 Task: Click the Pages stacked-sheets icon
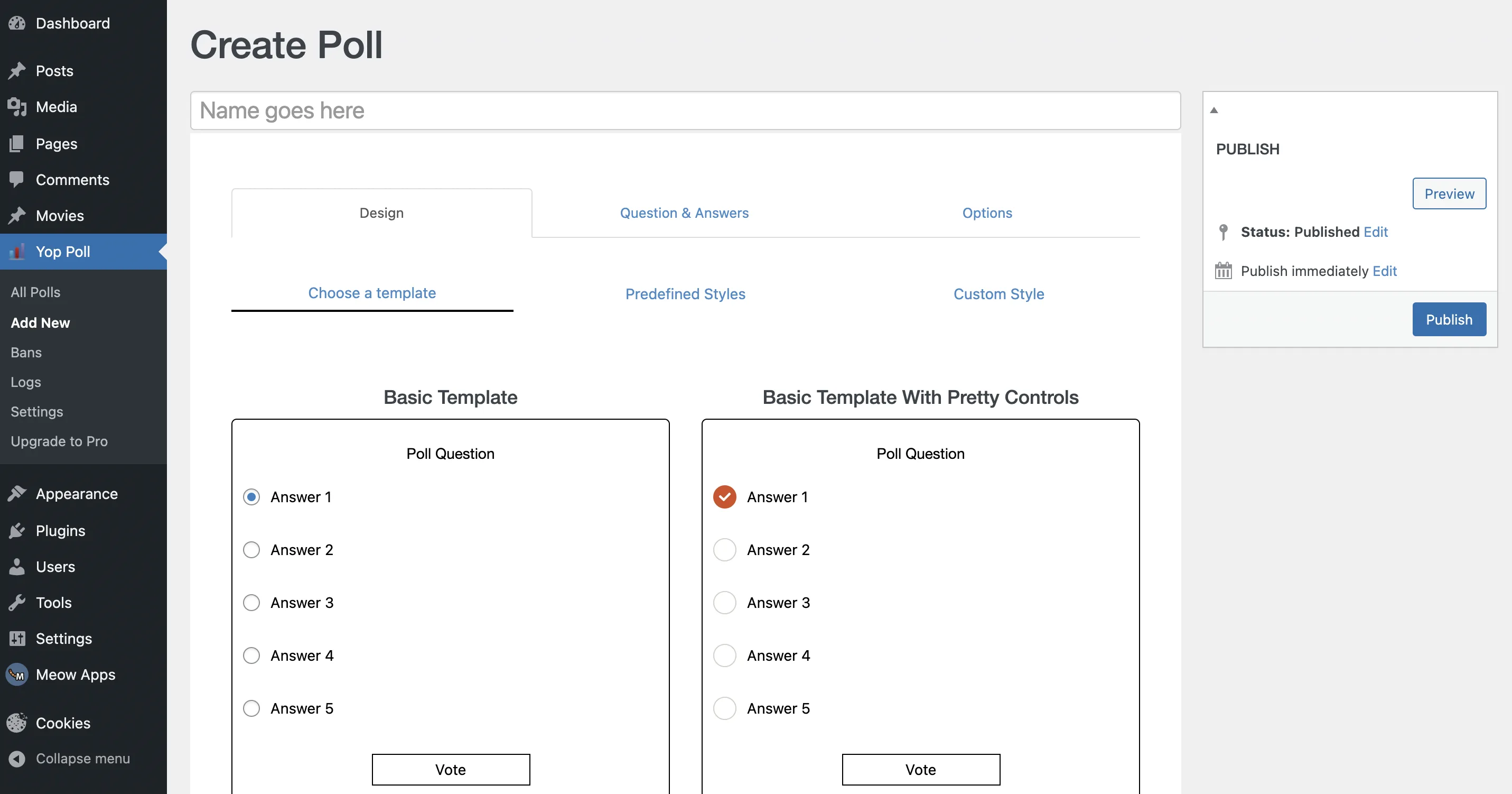(x=17, y=143)
